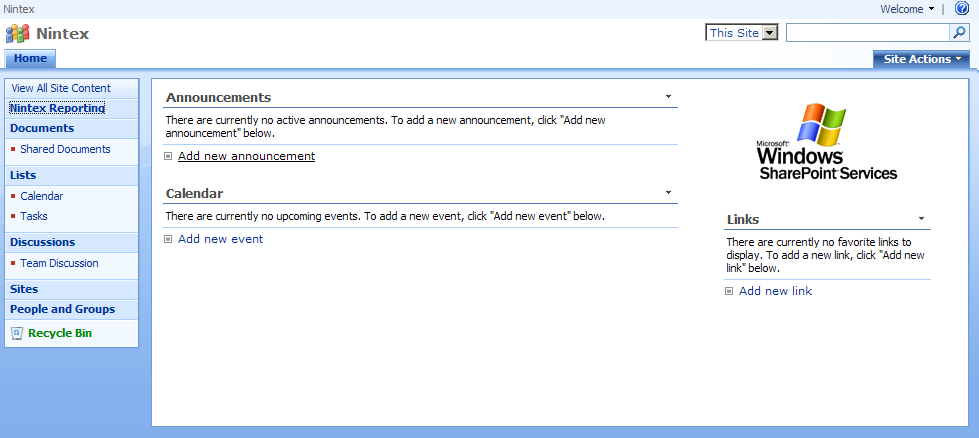Click the Nintex site logo icon

tap(18, 34)
